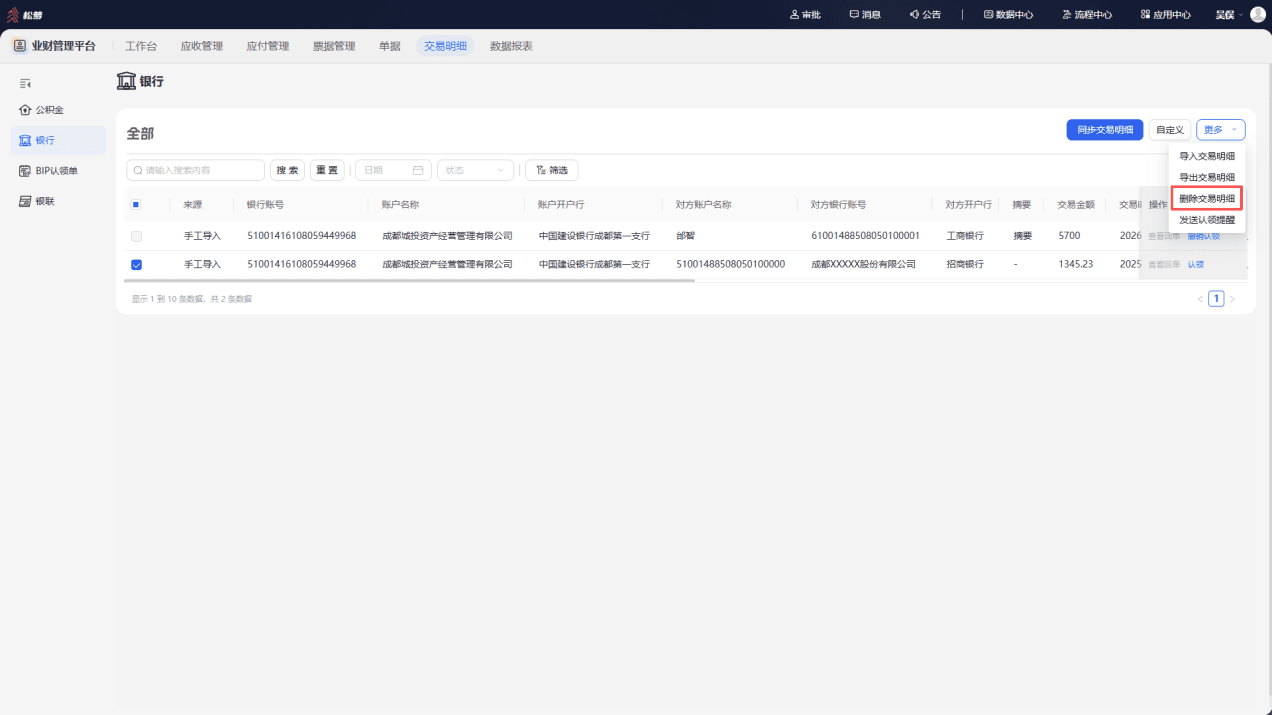
Task: Click the 银行账号 column header
Action: [x=265, y=205]
